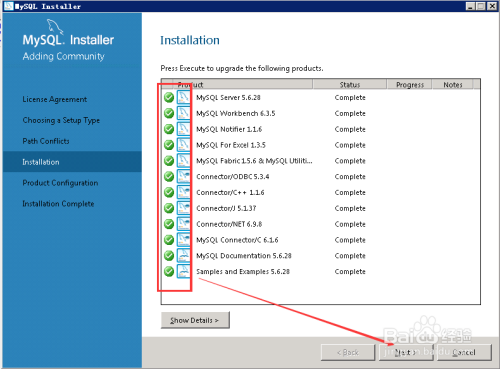Click green check icon for Connector/J 5.1.37
The image size is (500, 369).
coord(169,208)
